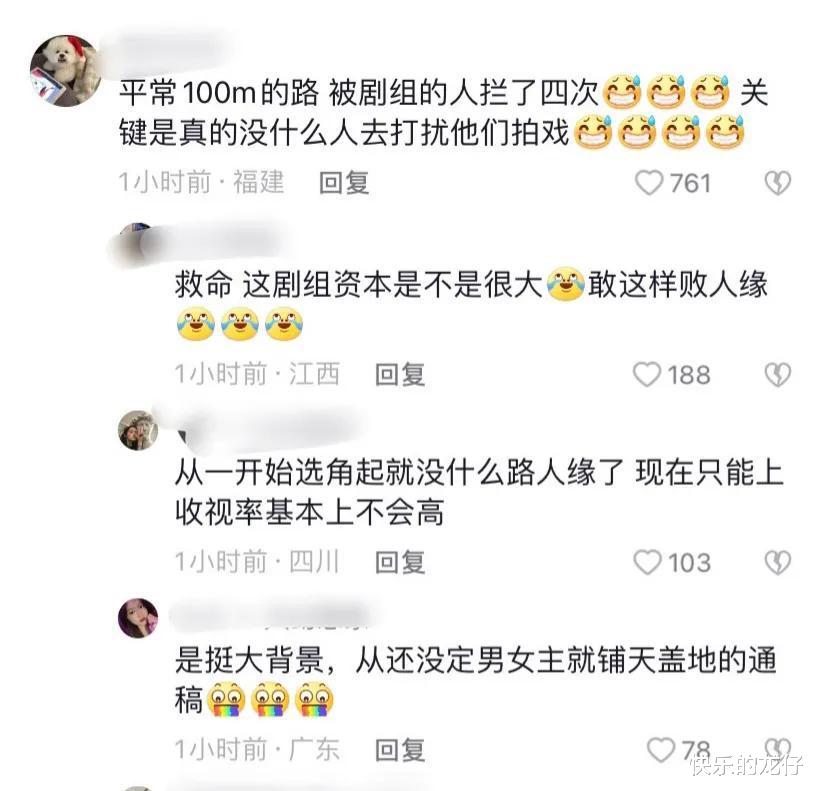815x791 pixels.
Task: Select the comment text starting with 平常100m的路
Action: 444,113
